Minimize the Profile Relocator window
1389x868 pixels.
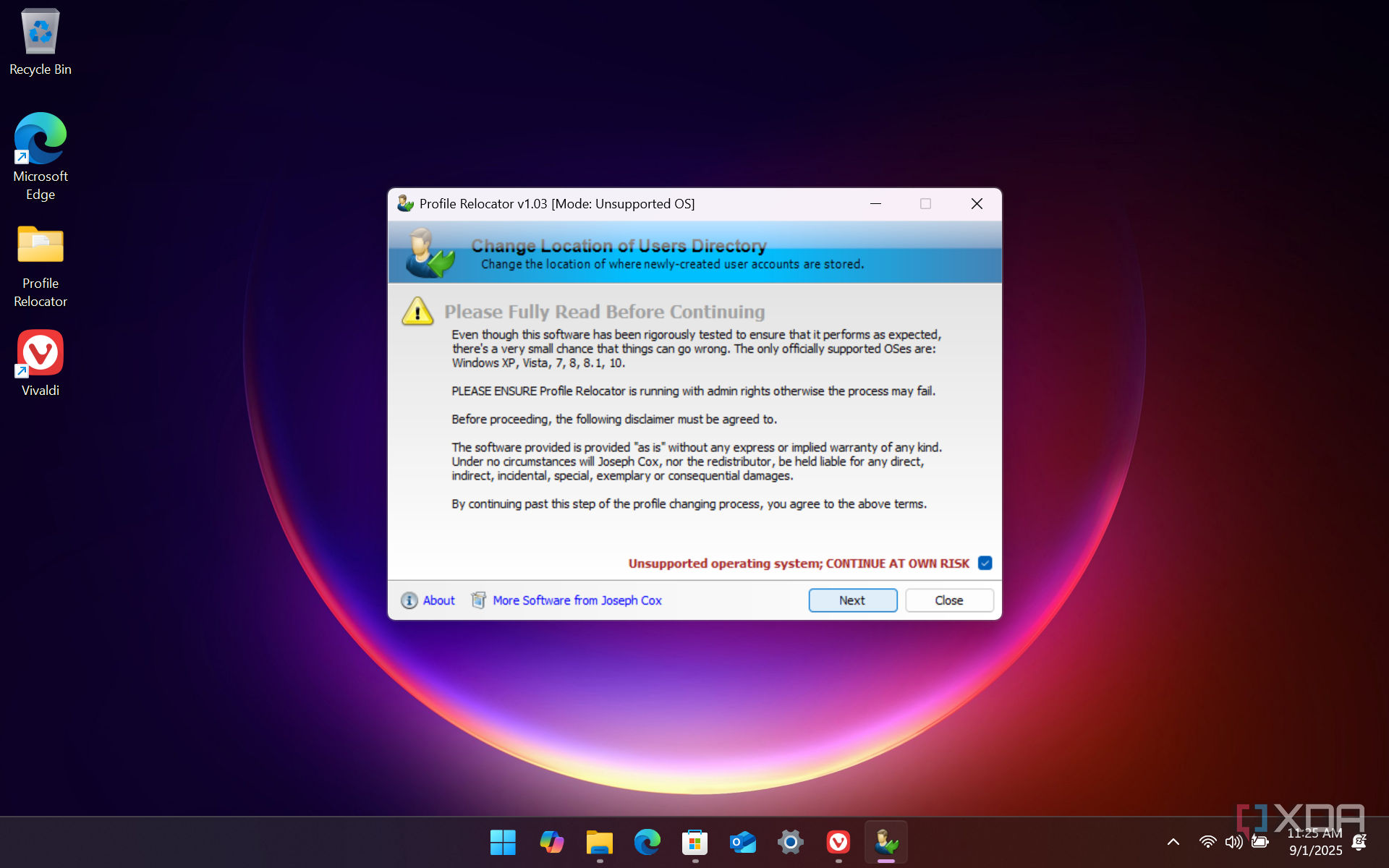tap(875, 204)
